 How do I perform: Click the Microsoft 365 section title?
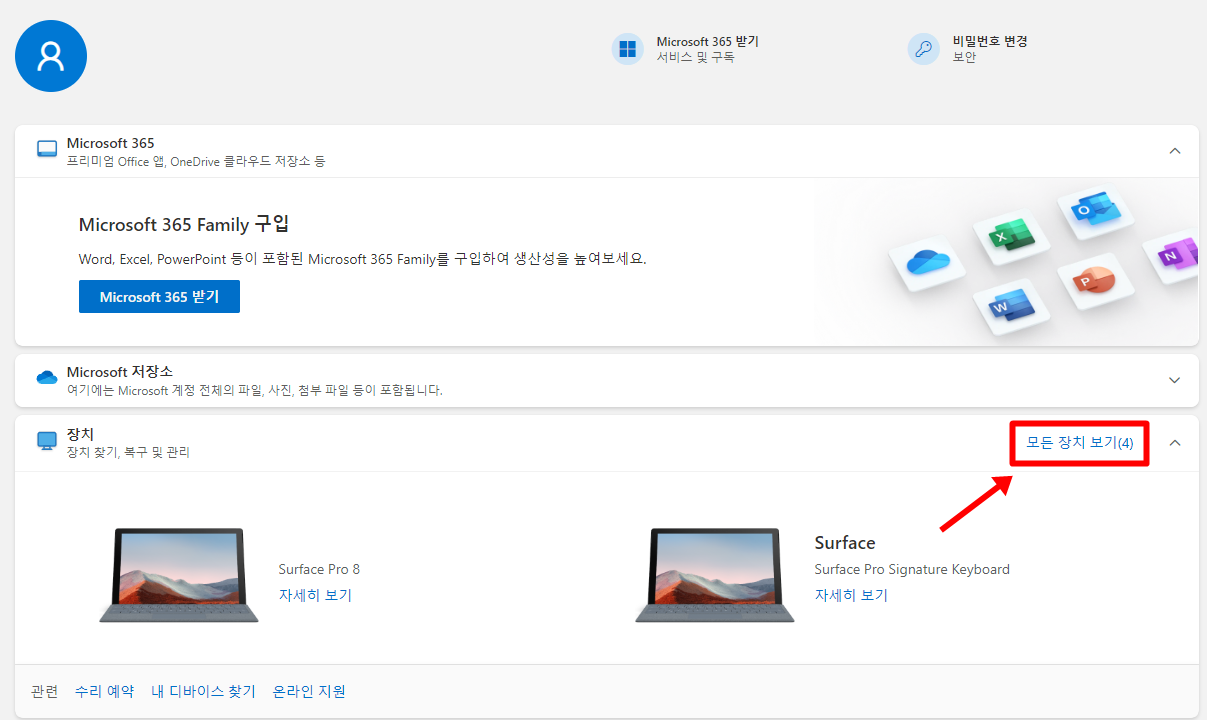[x=110, y=143]
